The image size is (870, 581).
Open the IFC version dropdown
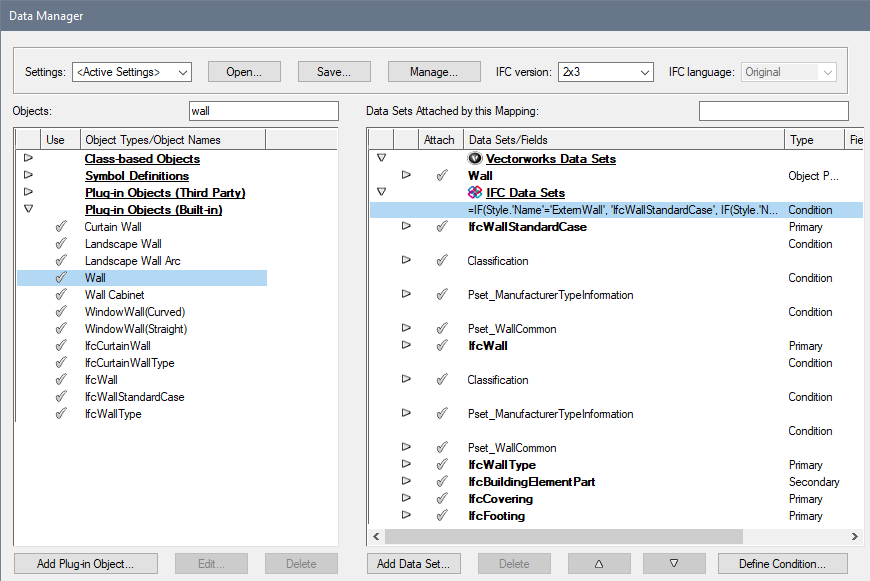pyautogui.click(x=605, y=72)
